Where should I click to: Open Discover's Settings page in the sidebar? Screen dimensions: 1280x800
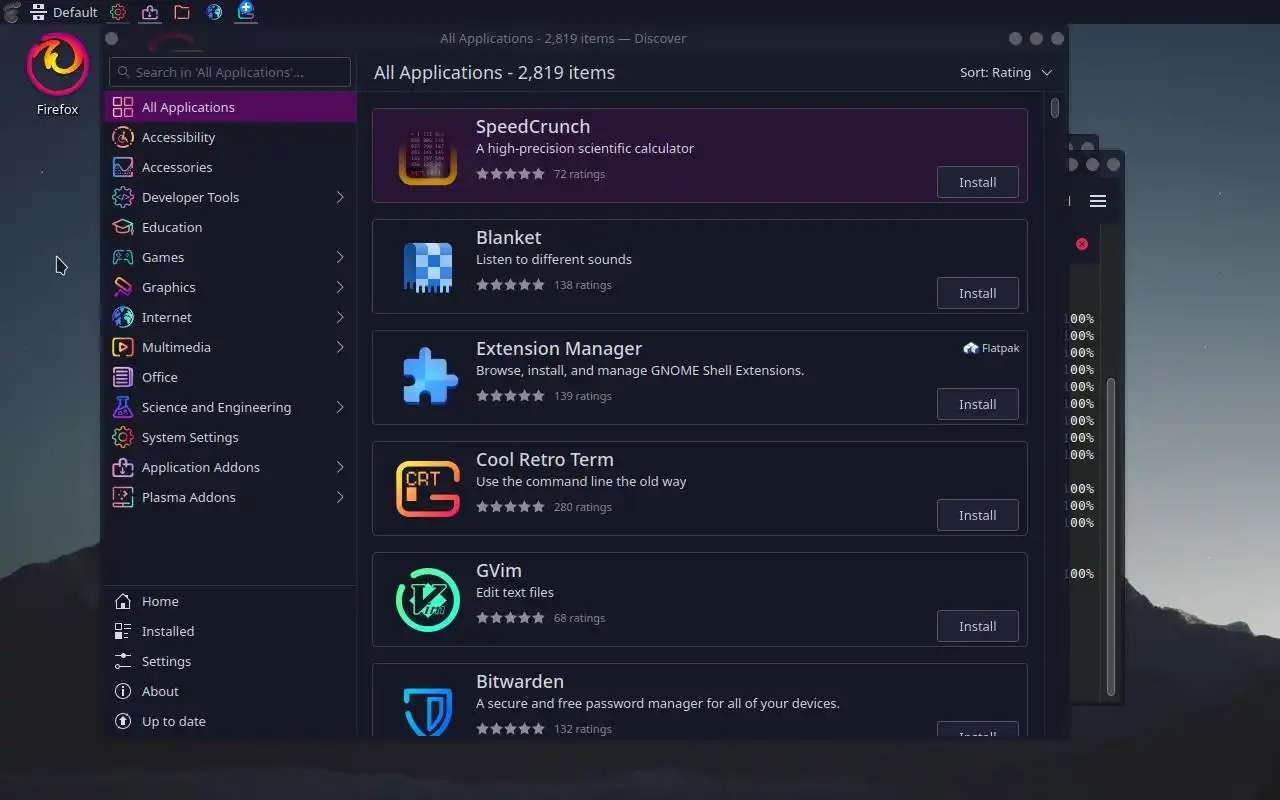(230, 661)
